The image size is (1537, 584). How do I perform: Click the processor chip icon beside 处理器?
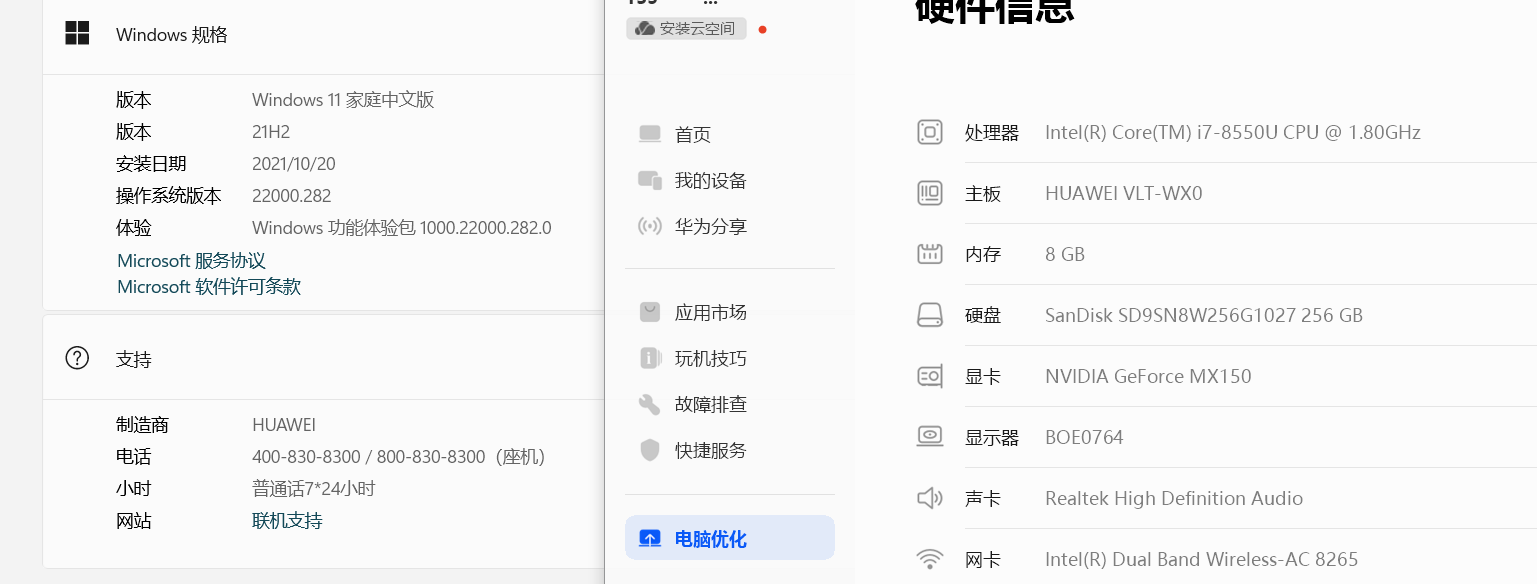930,132
